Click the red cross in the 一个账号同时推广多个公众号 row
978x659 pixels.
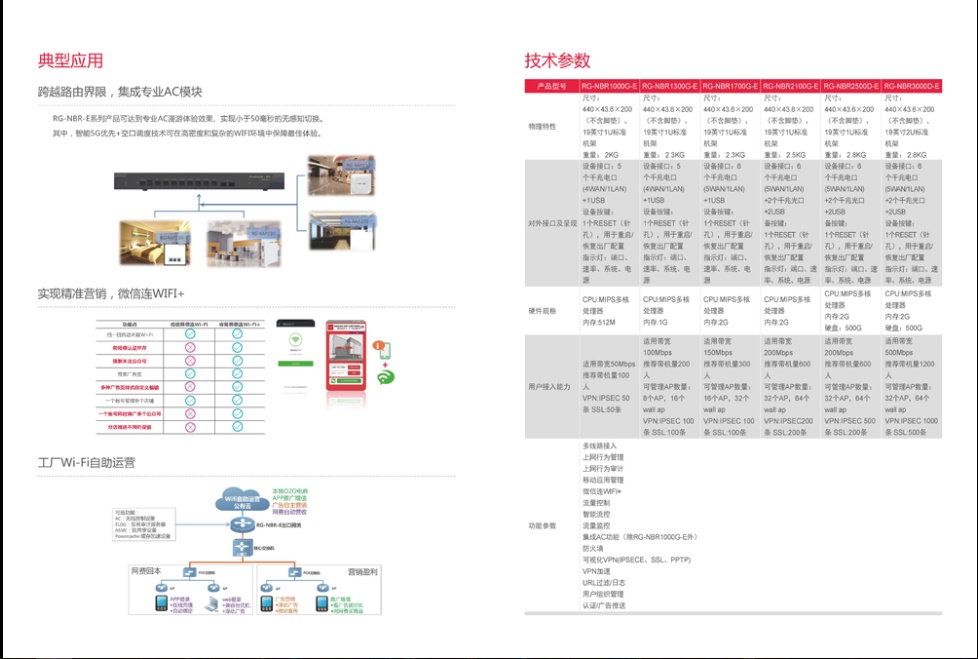click(x=190, y=414)
